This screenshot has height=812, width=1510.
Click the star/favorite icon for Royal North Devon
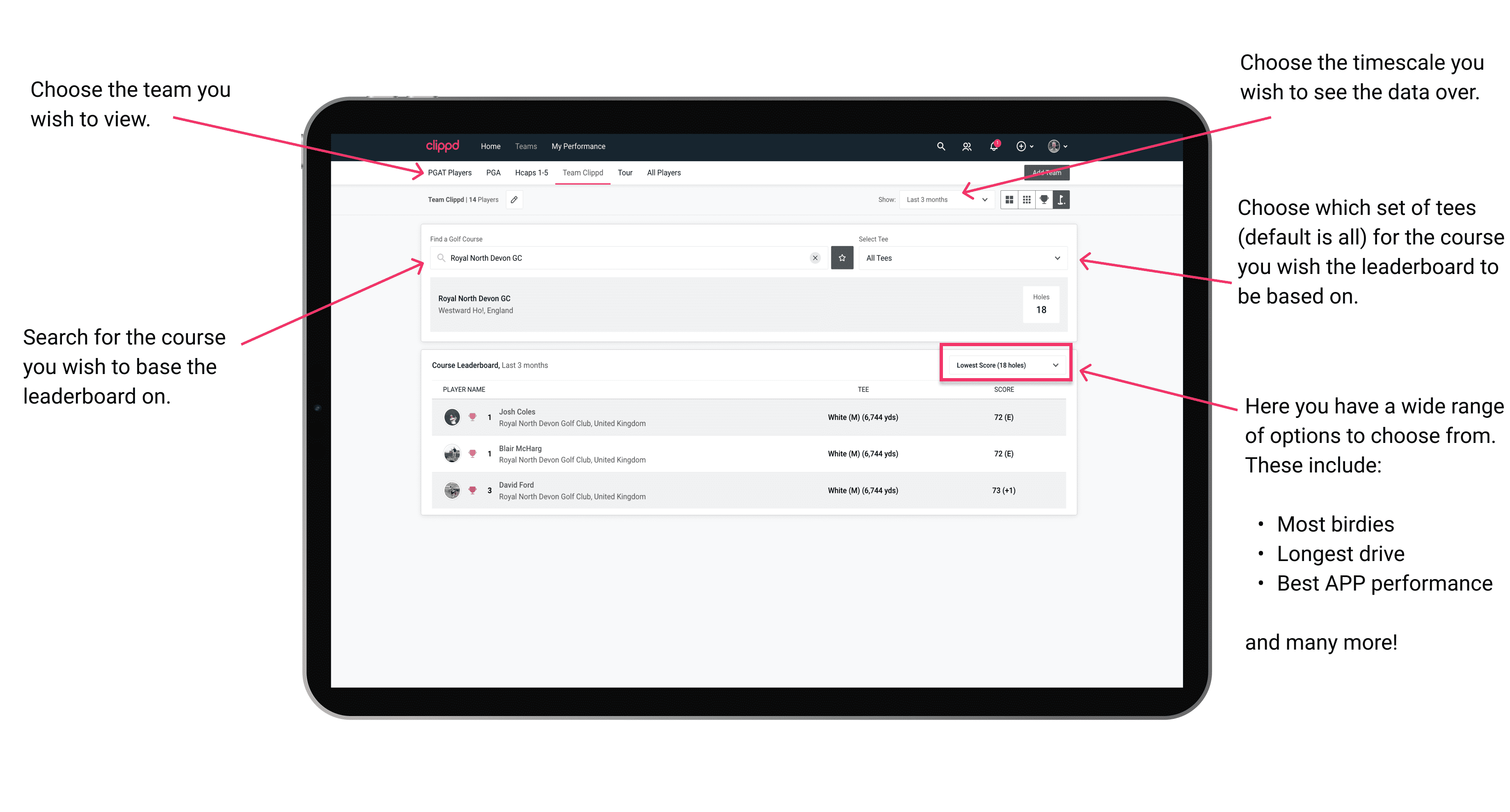843,258
